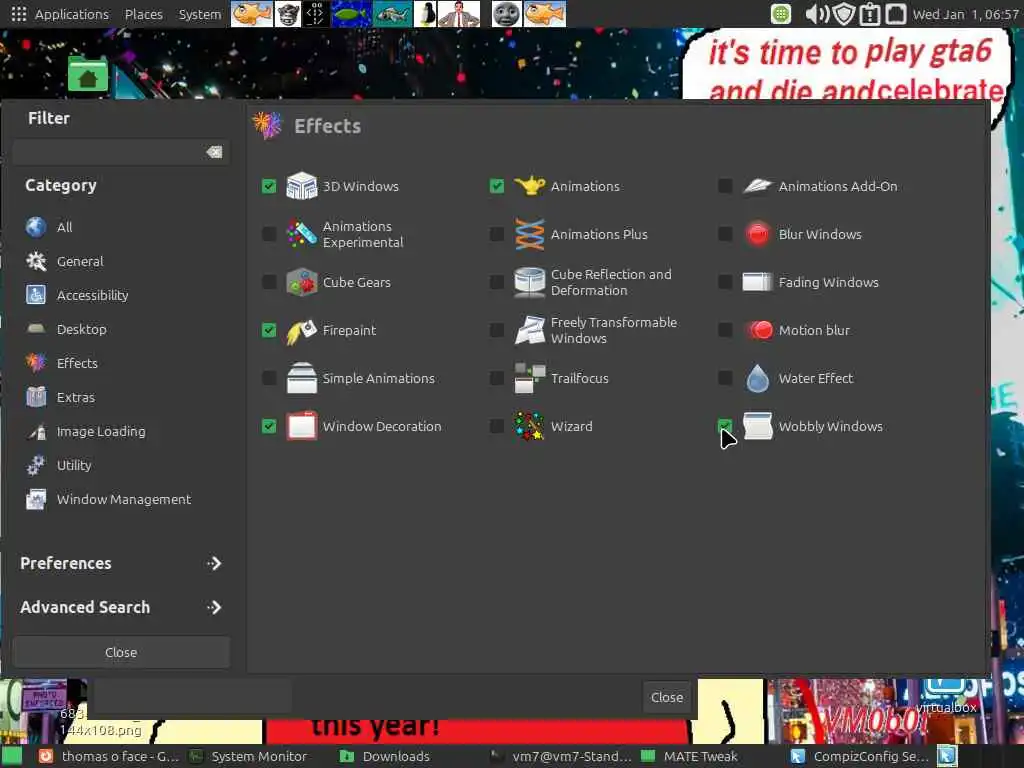Click the clock showing Wed Jan 1

pos(965,14)
